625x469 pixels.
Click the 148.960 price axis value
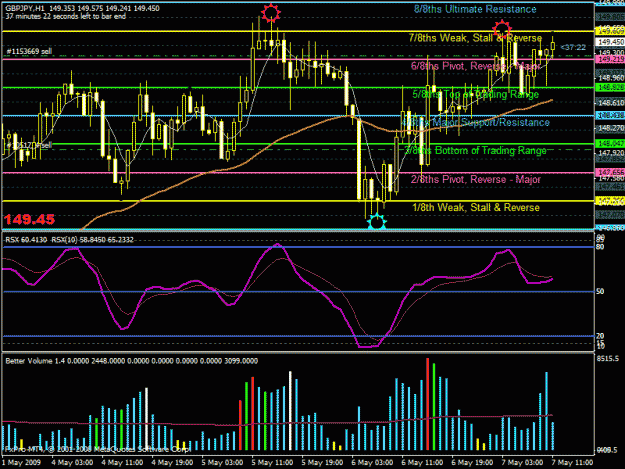[610, 78]
